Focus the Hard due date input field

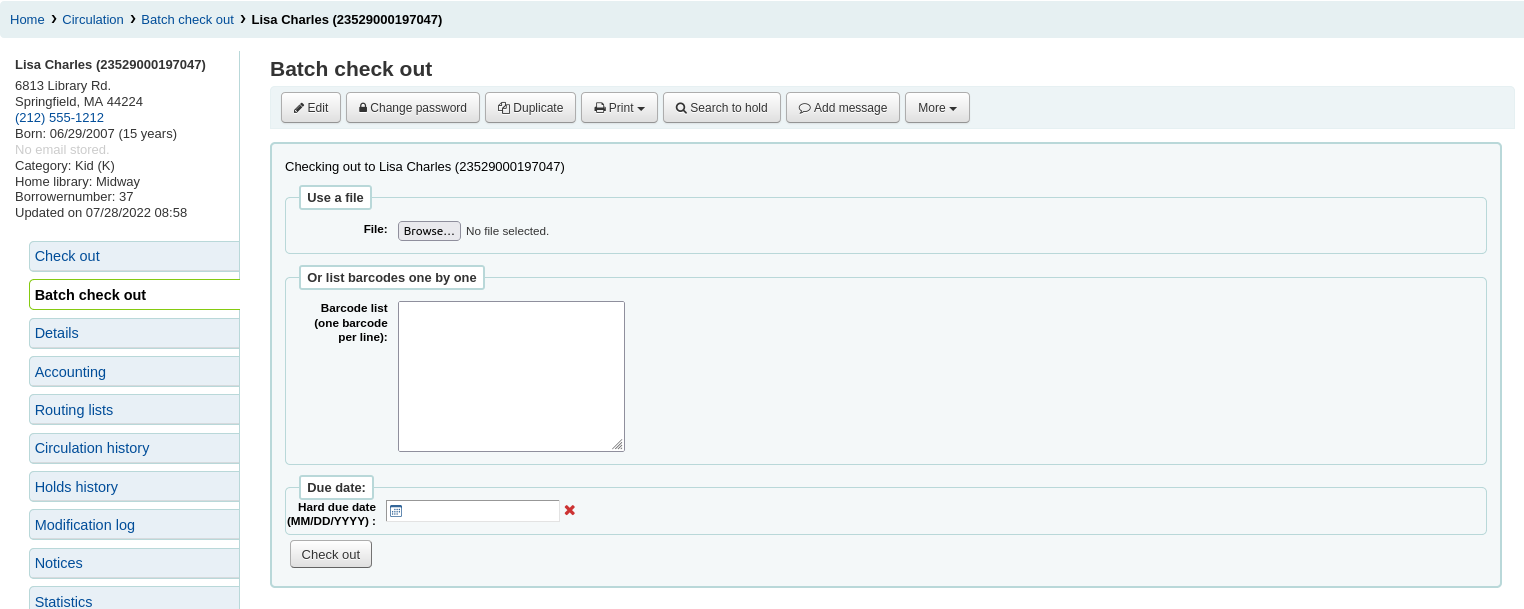pos(473,511)
